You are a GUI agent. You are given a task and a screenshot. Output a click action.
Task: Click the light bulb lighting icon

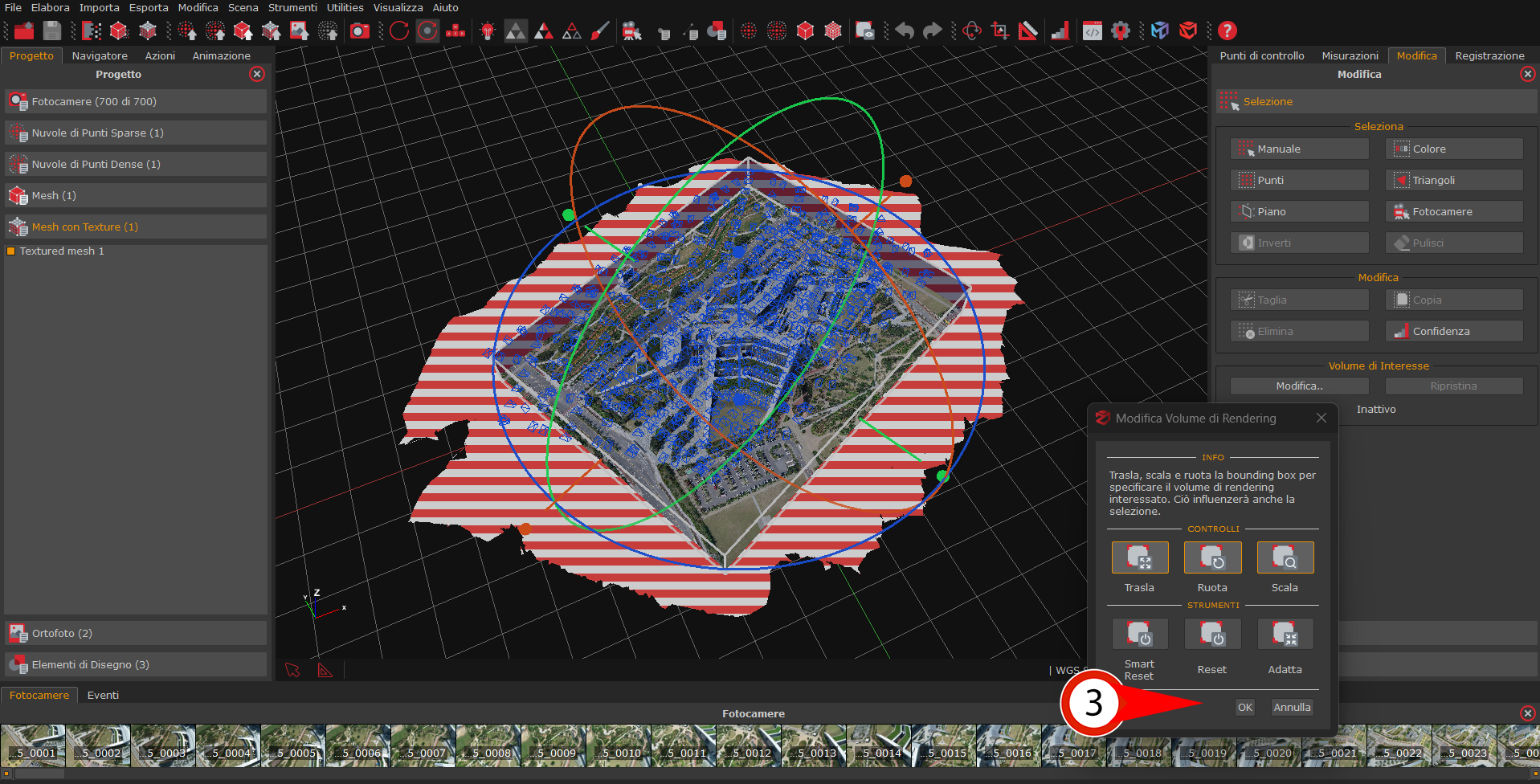(488, 31)
